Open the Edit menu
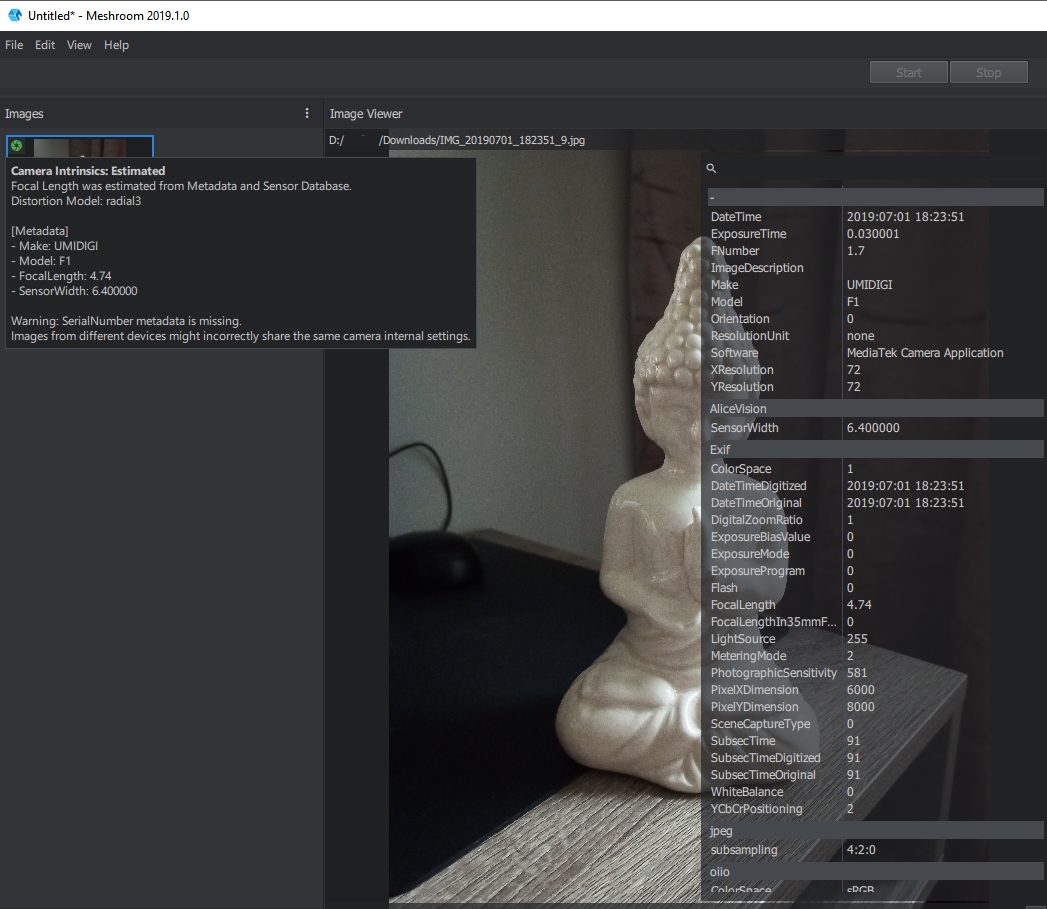Screen dimensions: 1047x909 44,45
